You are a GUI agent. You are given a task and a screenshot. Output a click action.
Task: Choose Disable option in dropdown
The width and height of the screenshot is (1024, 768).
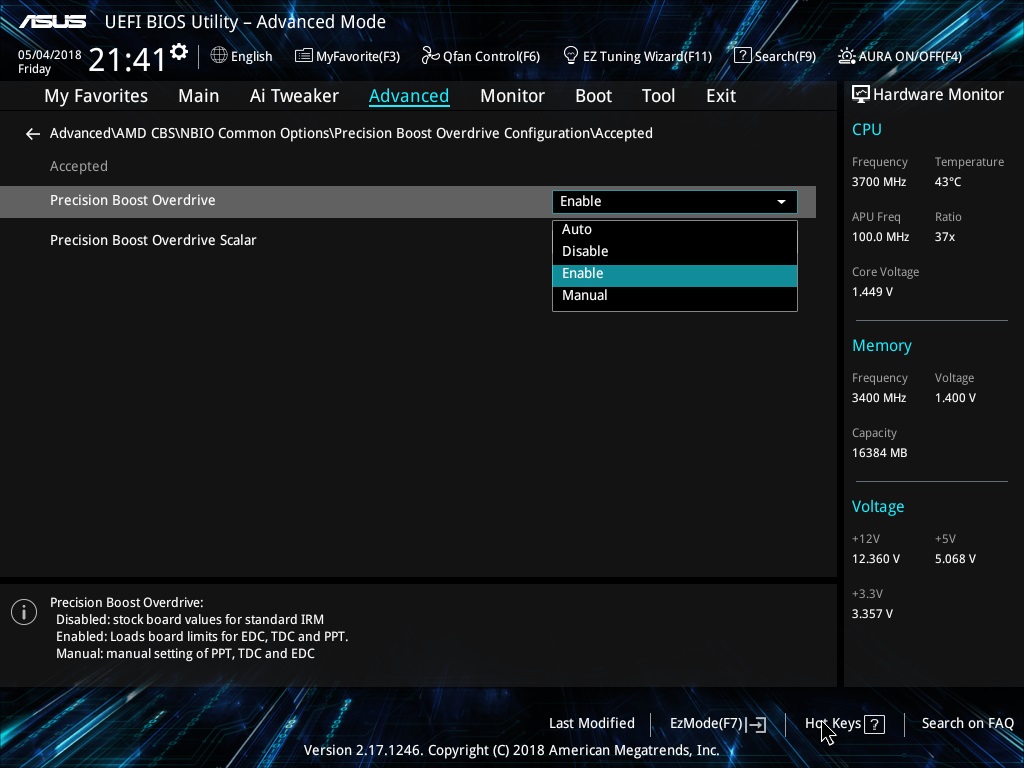coord(675,251)
